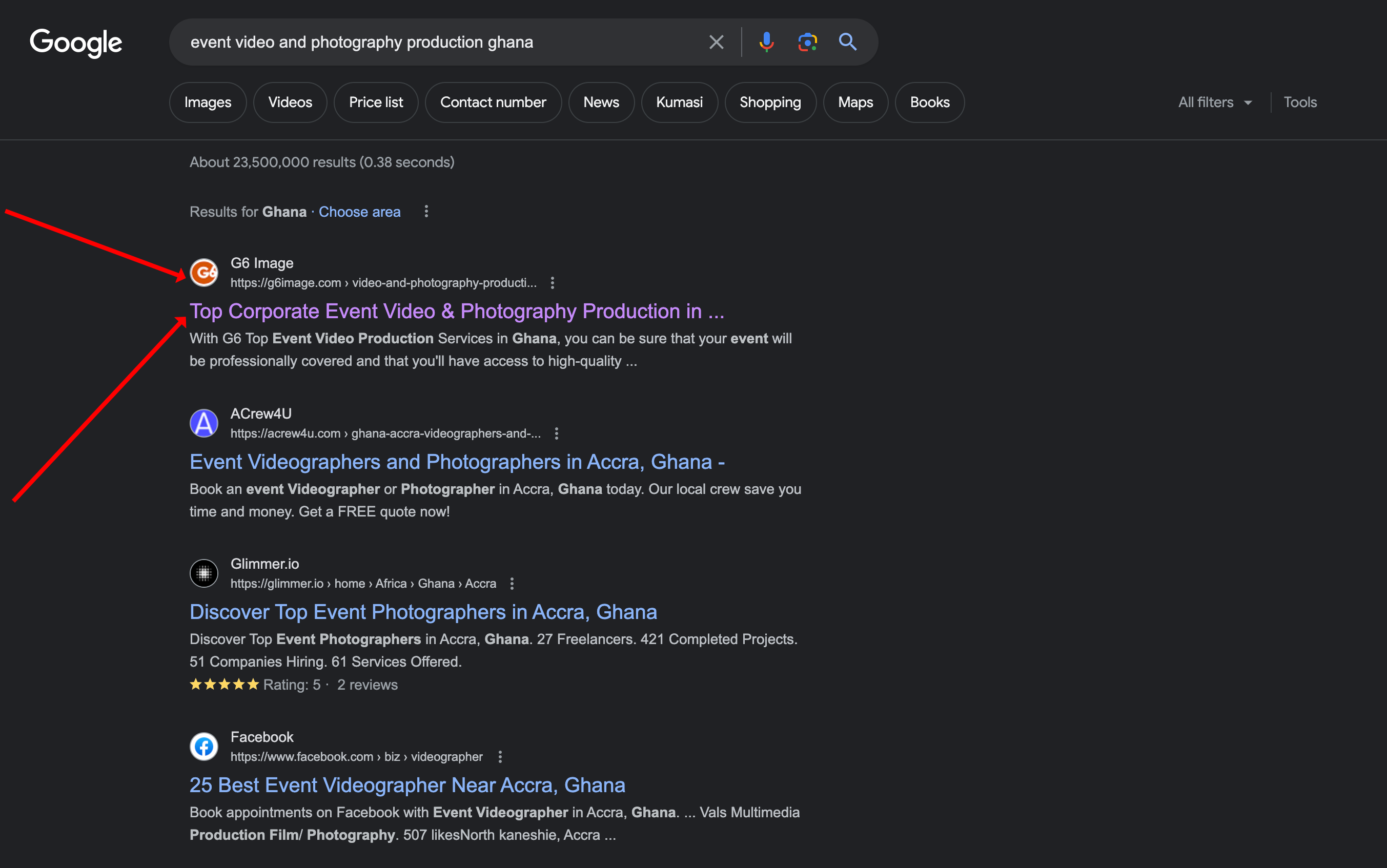Open Google Lens image search
Screen dimensions: 1387x868
click(807, 42)
